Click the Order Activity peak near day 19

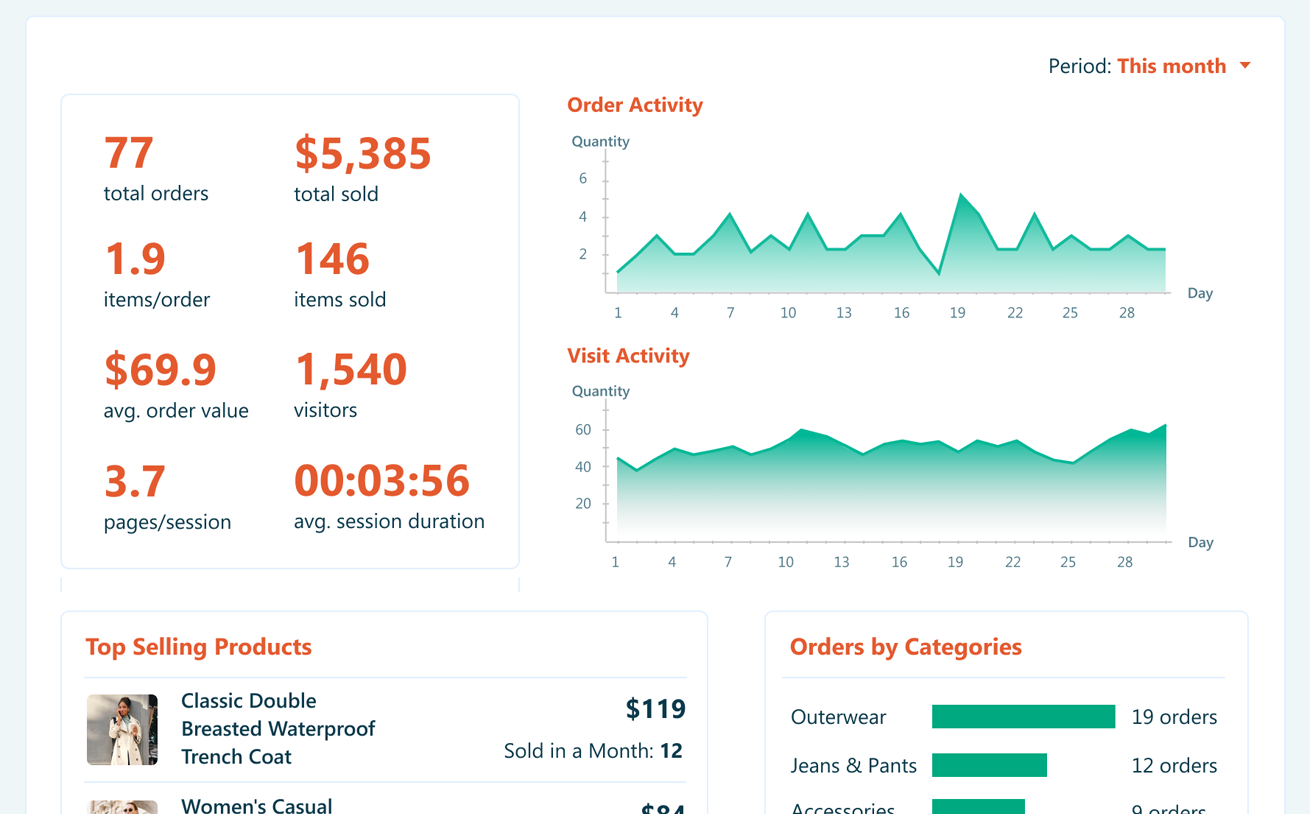click(x=960, y=196)
